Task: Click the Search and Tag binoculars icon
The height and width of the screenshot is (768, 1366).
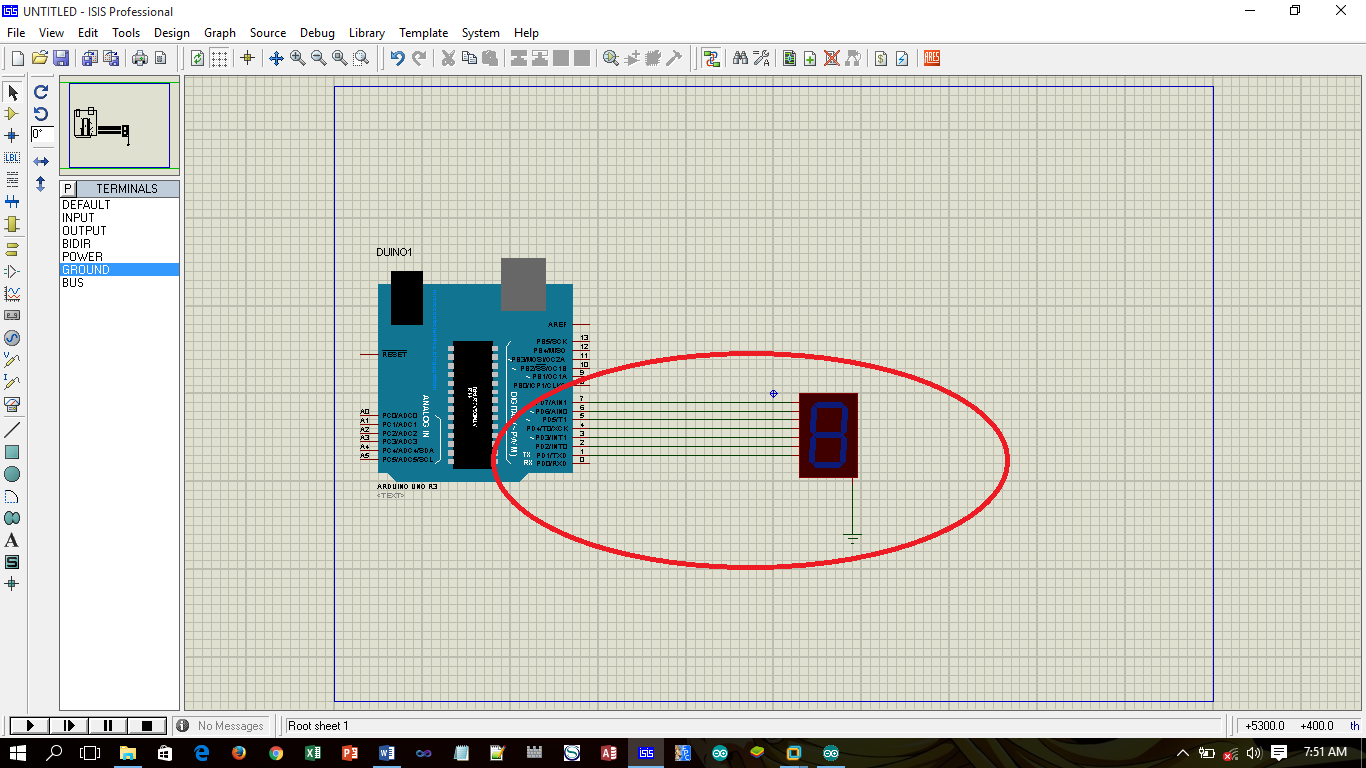Action: click(x=741, y=58)
